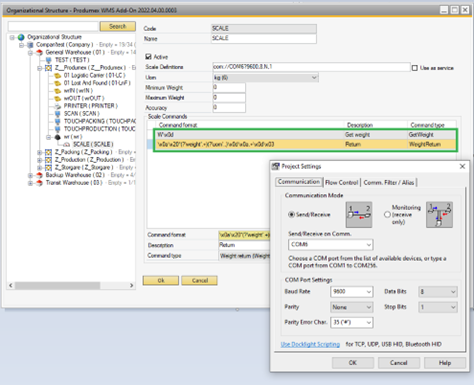
Task: Click the 01 Logistic Carrier location icon
Action: coord(58,75)
